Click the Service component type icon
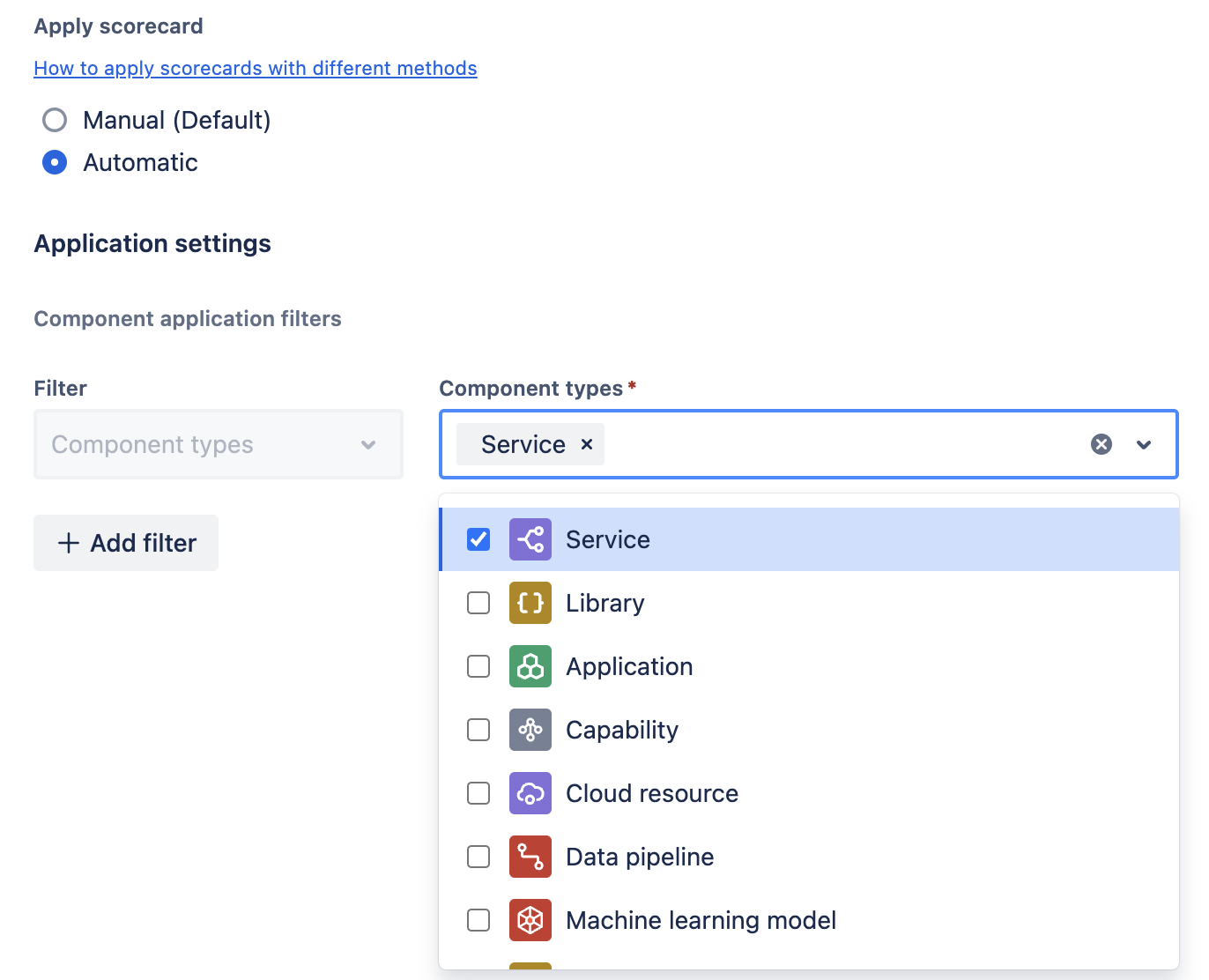Viewport: 1209px width, 980px height. [x=530, y=538]
